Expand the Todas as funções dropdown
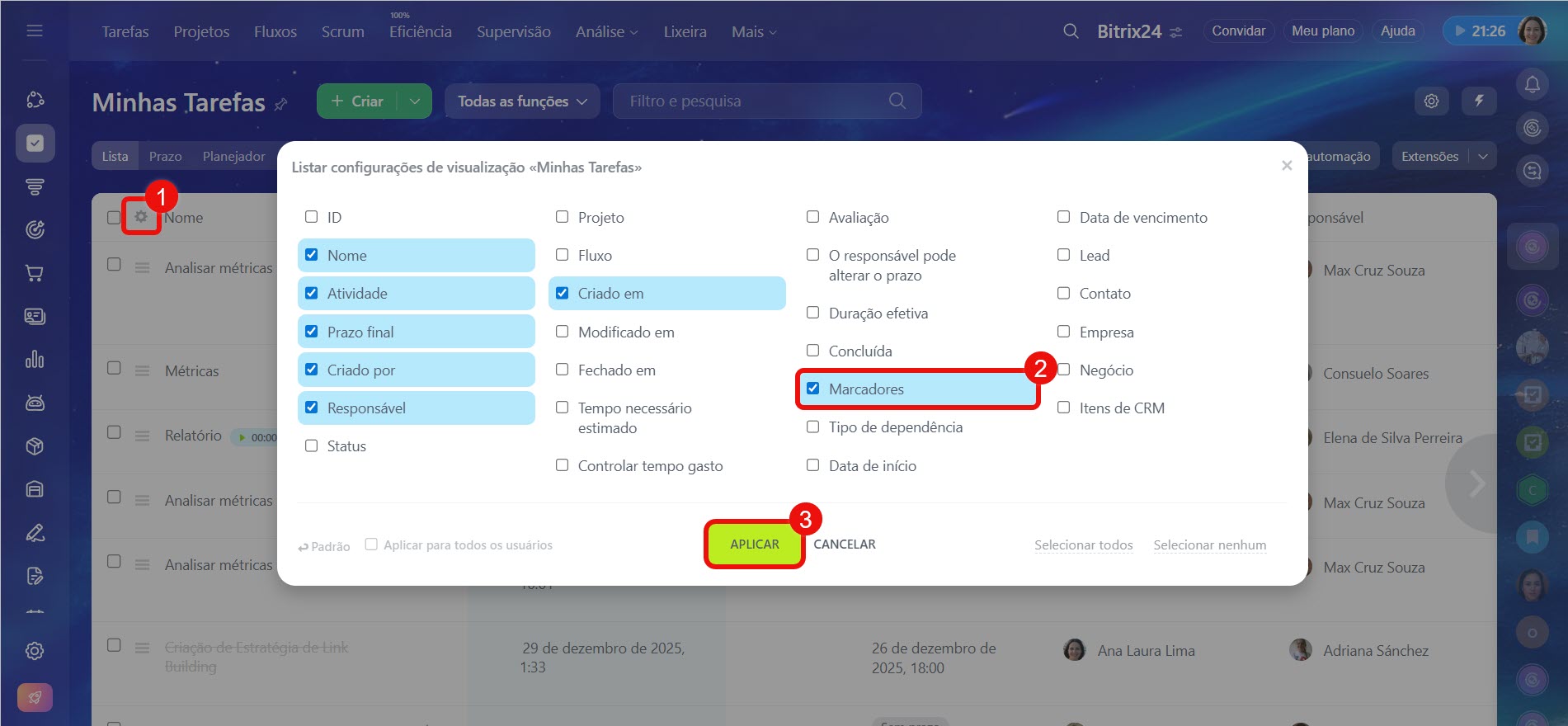Image resolution: width=1568 pixels, height=726 pixels. [x=522, y=101]
